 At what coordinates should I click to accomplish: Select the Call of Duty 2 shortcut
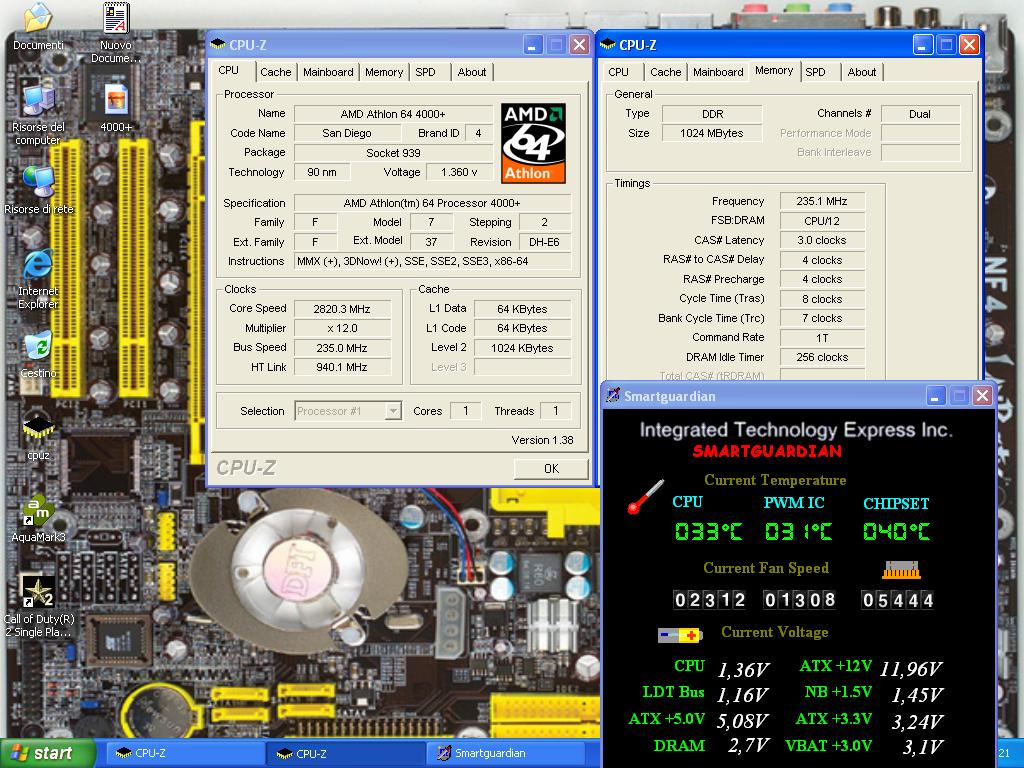click(38, 593)
